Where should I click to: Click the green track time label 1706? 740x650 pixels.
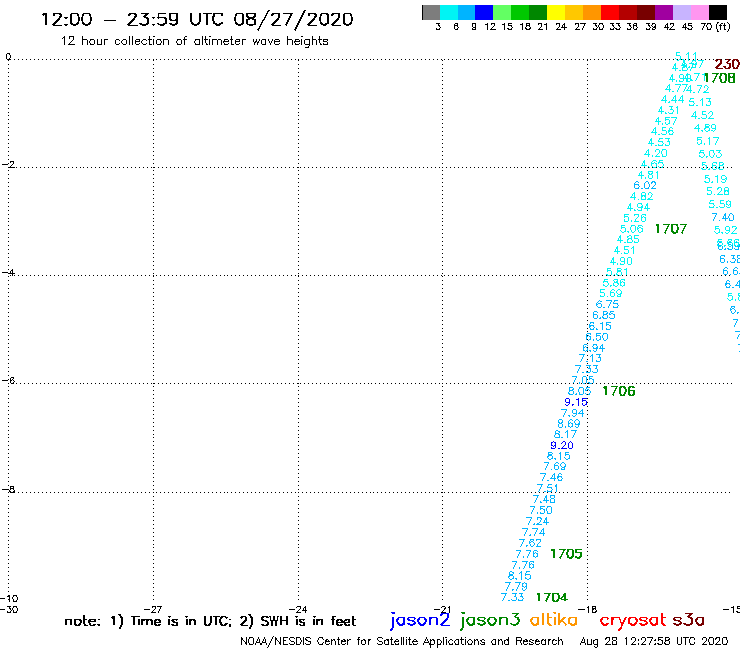[619, 391]
